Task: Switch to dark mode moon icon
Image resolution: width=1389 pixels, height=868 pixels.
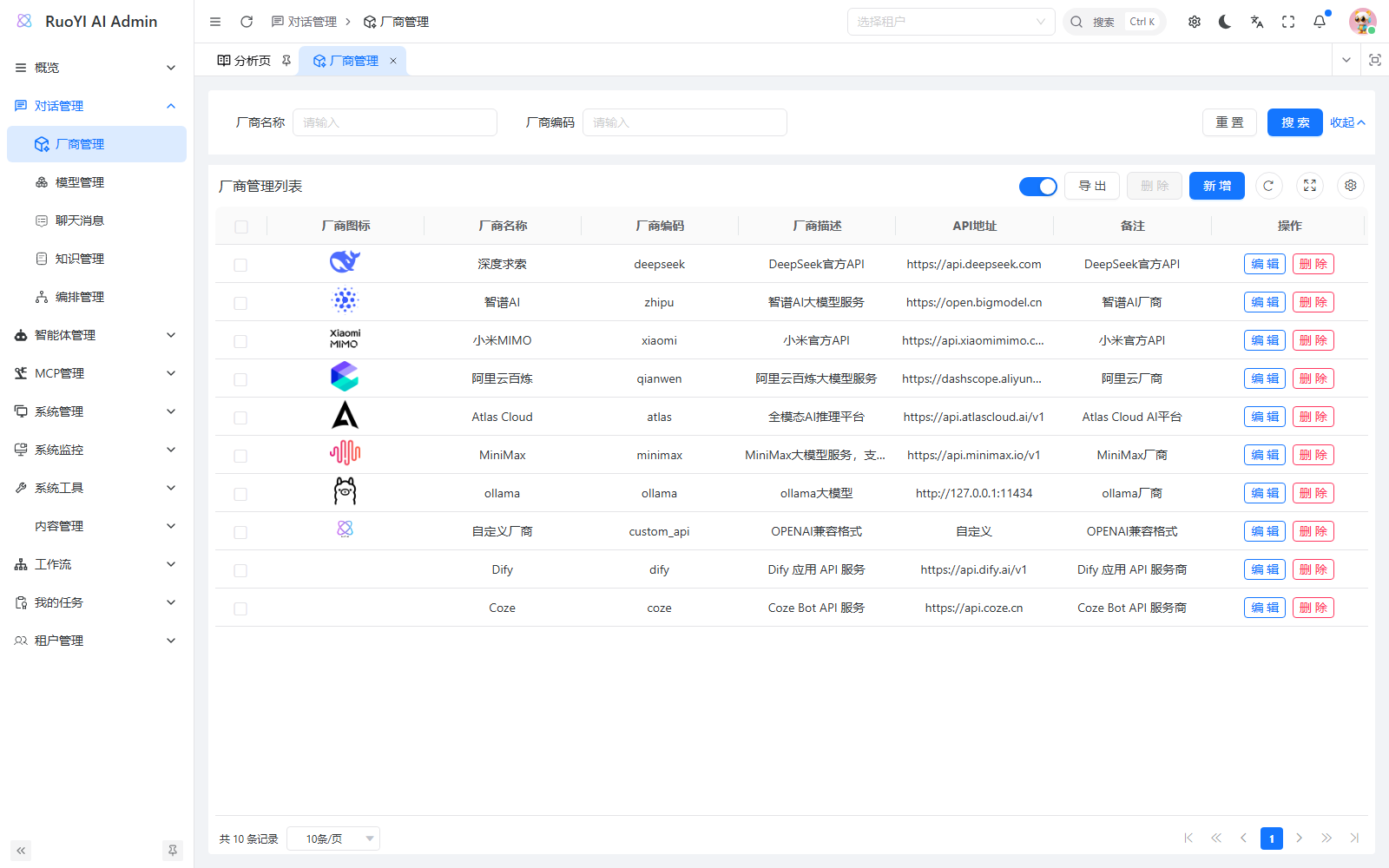Action: (1225, 22)
